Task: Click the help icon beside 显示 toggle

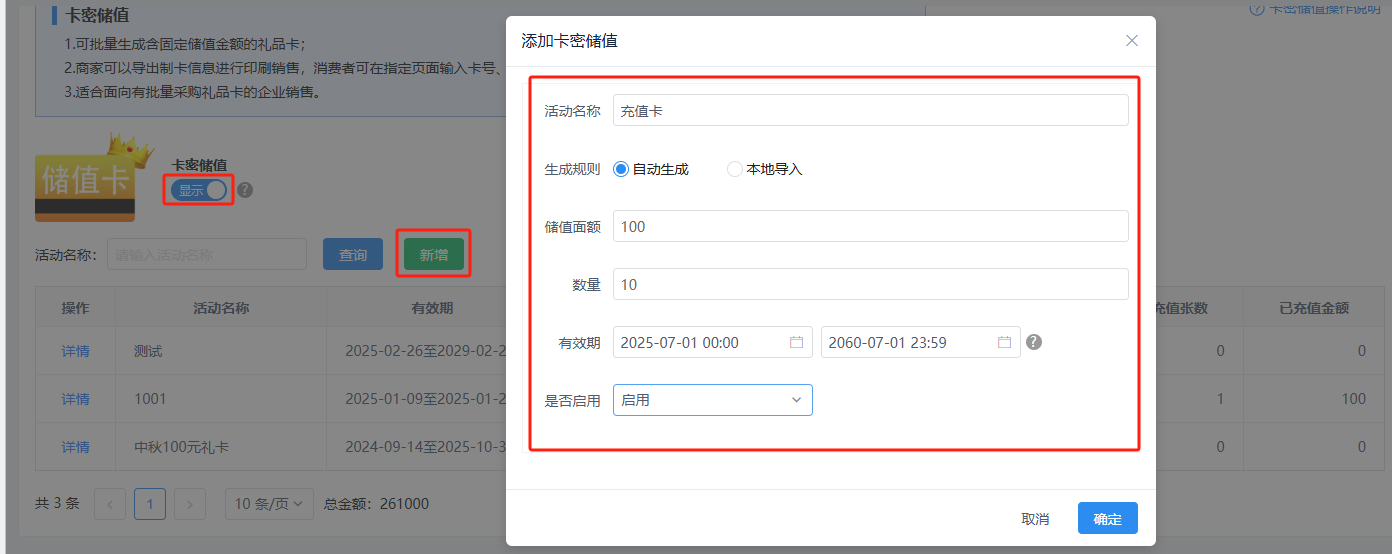Action: (x=245, y=190)
